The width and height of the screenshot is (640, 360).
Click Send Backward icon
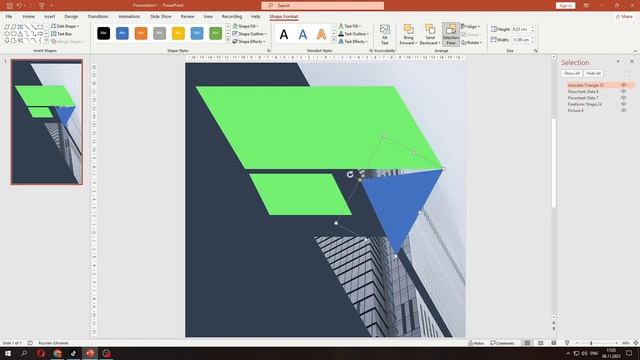(430, 29)
